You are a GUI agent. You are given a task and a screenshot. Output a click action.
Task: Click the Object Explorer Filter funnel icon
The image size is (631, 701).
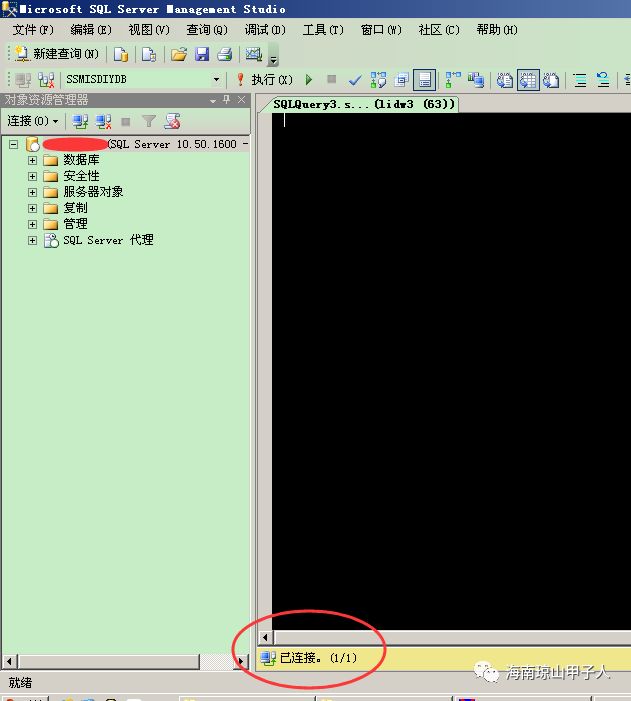tap(148, 121)
